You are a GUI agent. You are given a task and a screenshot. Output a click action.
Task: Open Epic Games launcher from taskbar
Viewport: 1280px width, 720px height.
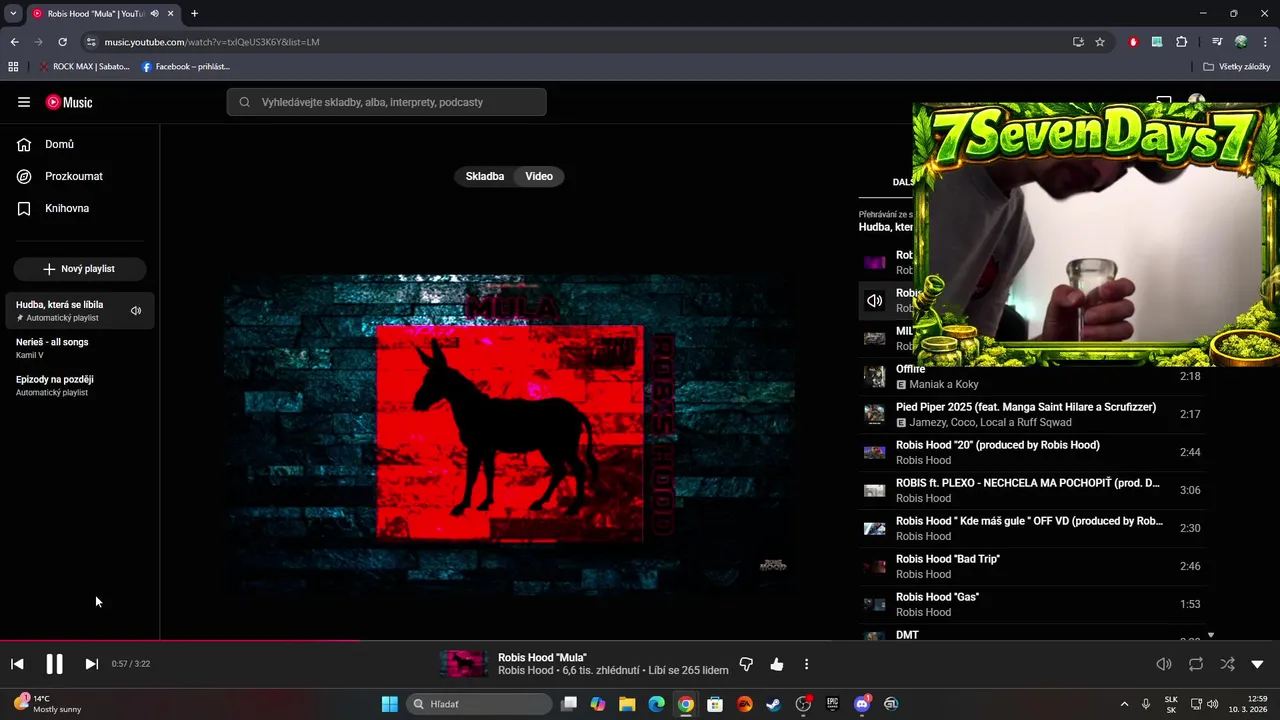pyautogui.click(x=832, y=704)
